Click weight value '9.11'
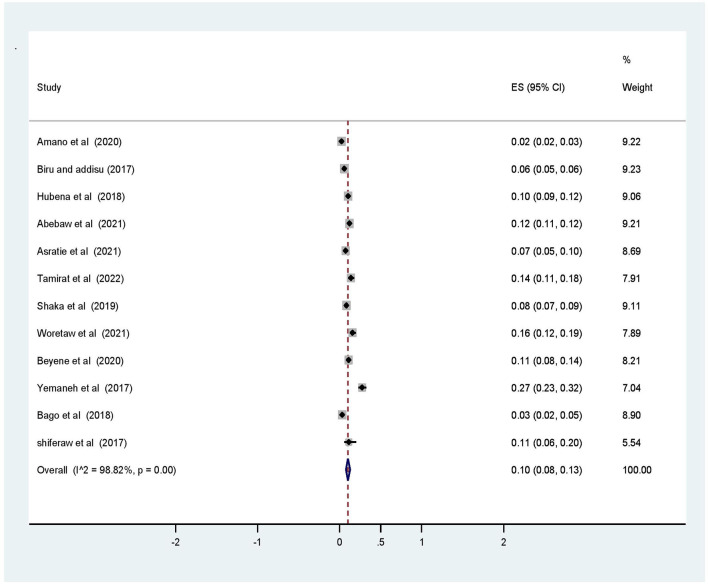 (631, 306)
